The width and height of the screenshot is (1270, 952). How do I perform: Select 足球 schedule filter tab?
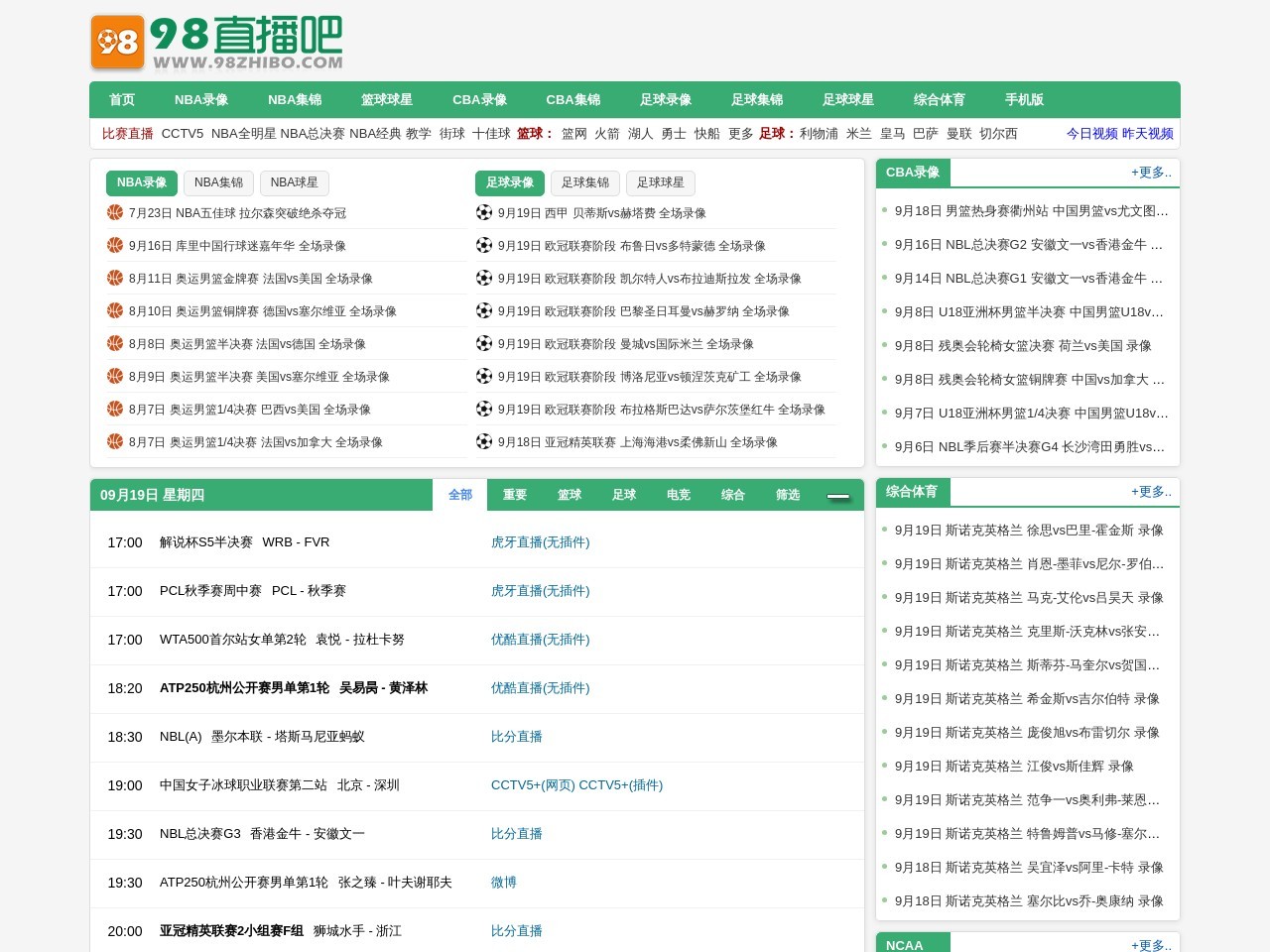(x=624, y=495)
